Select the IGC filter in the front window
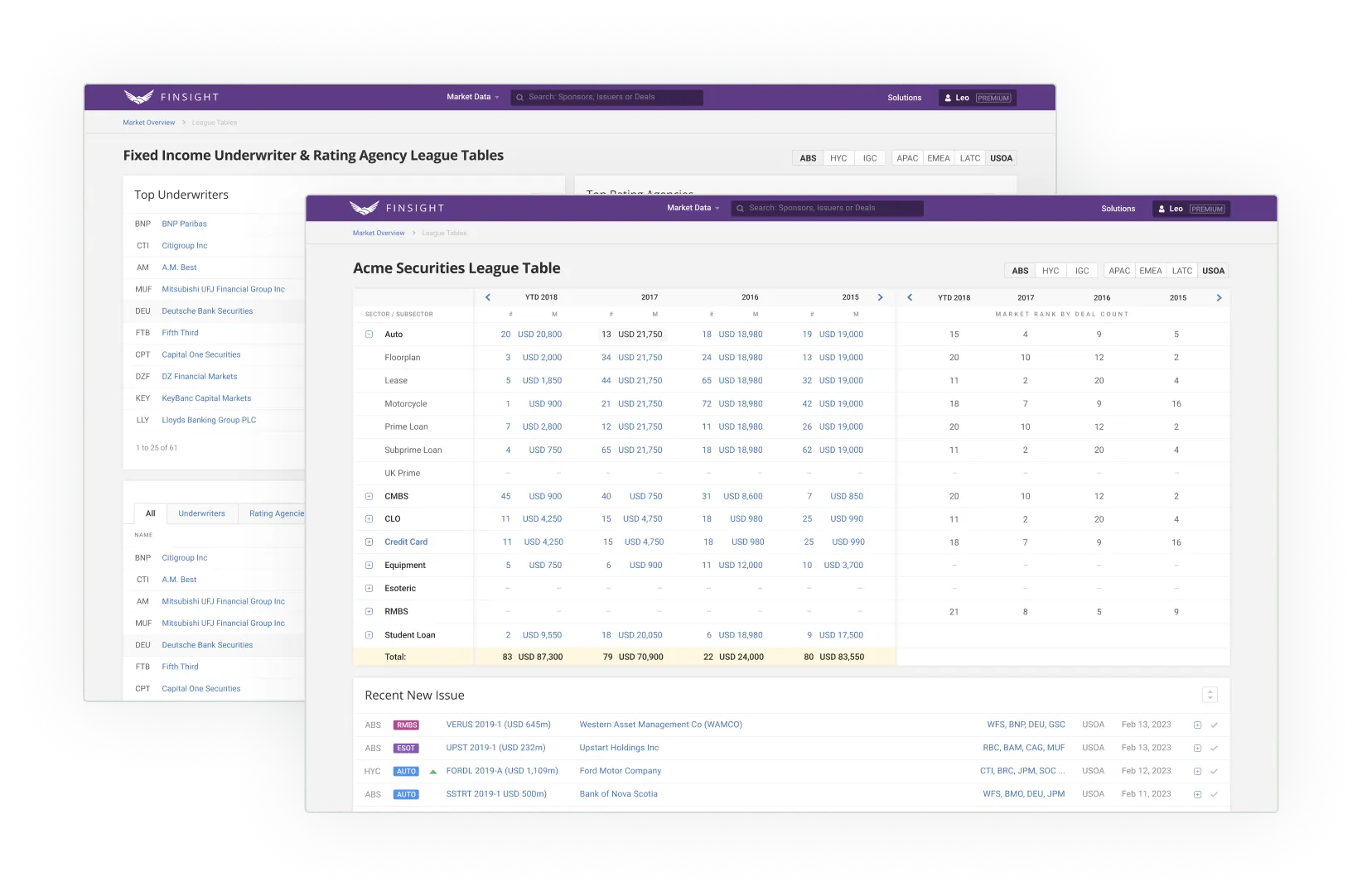1362x896 pixels. click(x=1082, y=271)
